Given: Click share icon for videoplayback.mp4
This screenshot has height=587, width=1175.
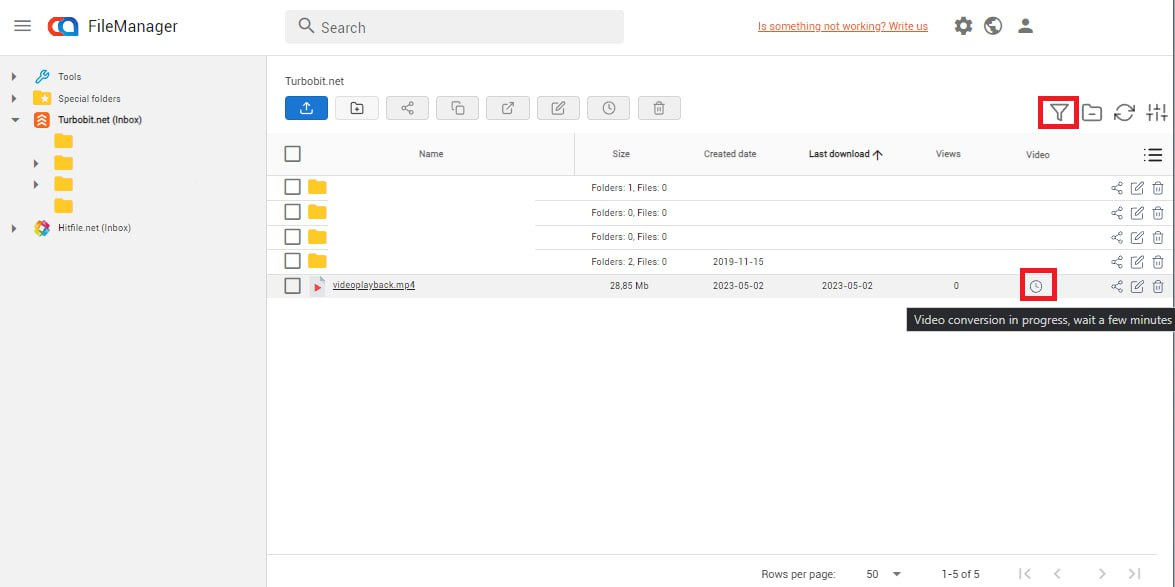Looking at the screenshot, I should 1116,287.
